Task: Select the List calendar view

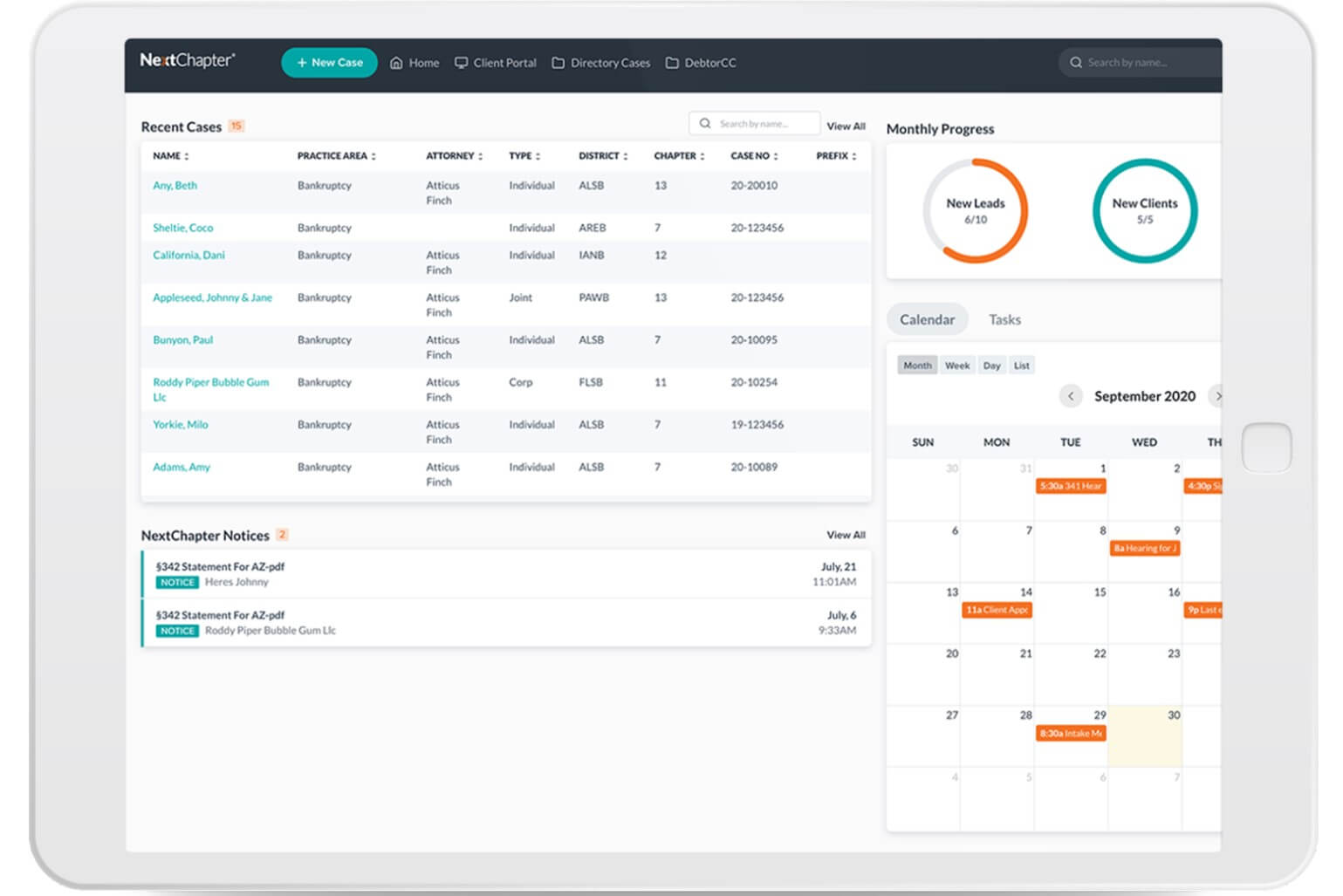Action: [x=1021, y=366]
